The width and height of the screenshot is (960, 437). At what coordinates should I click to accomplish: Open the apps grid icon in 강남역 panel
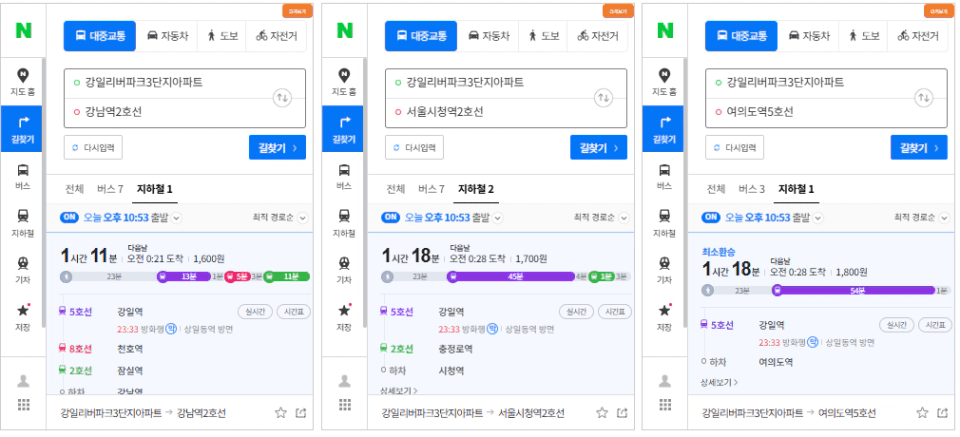[23, 405]
